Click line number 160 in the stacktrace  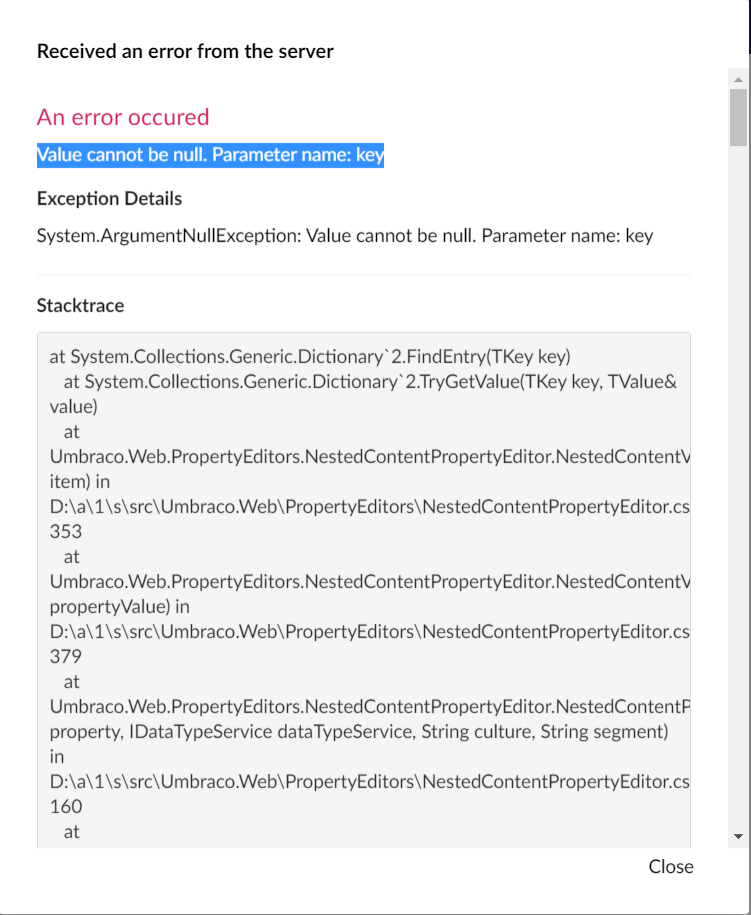(66, 806)
